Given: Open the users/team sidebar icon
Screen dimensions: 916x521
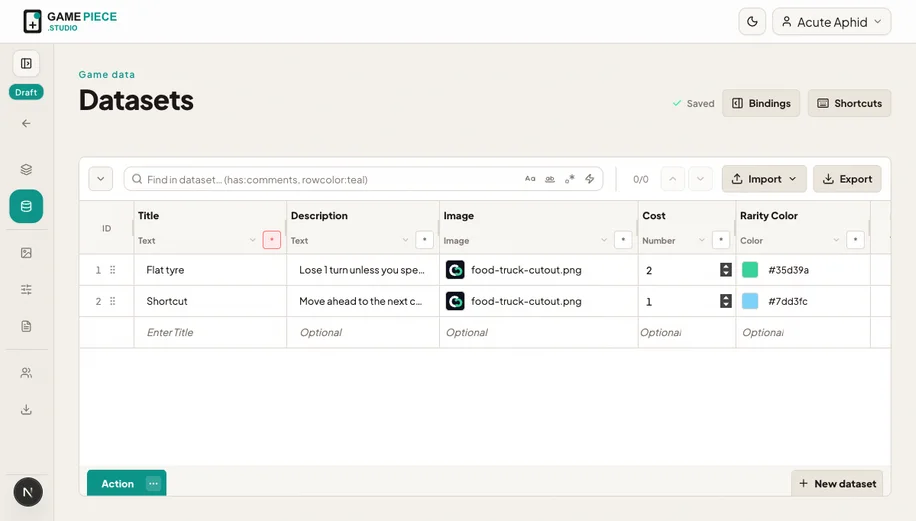Looking at the screenshot, I should coord(26,373).
